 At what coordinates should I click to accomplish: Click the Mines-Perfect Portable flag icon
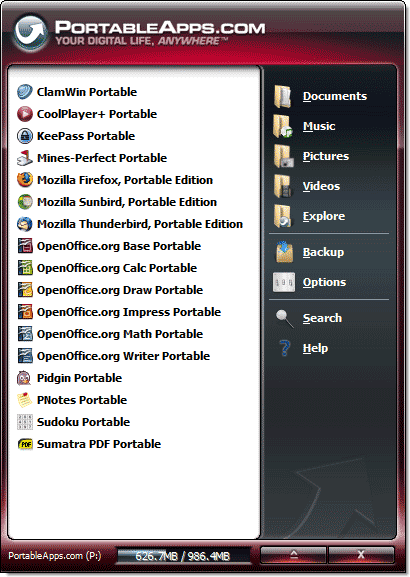click(x=25, y=158)
